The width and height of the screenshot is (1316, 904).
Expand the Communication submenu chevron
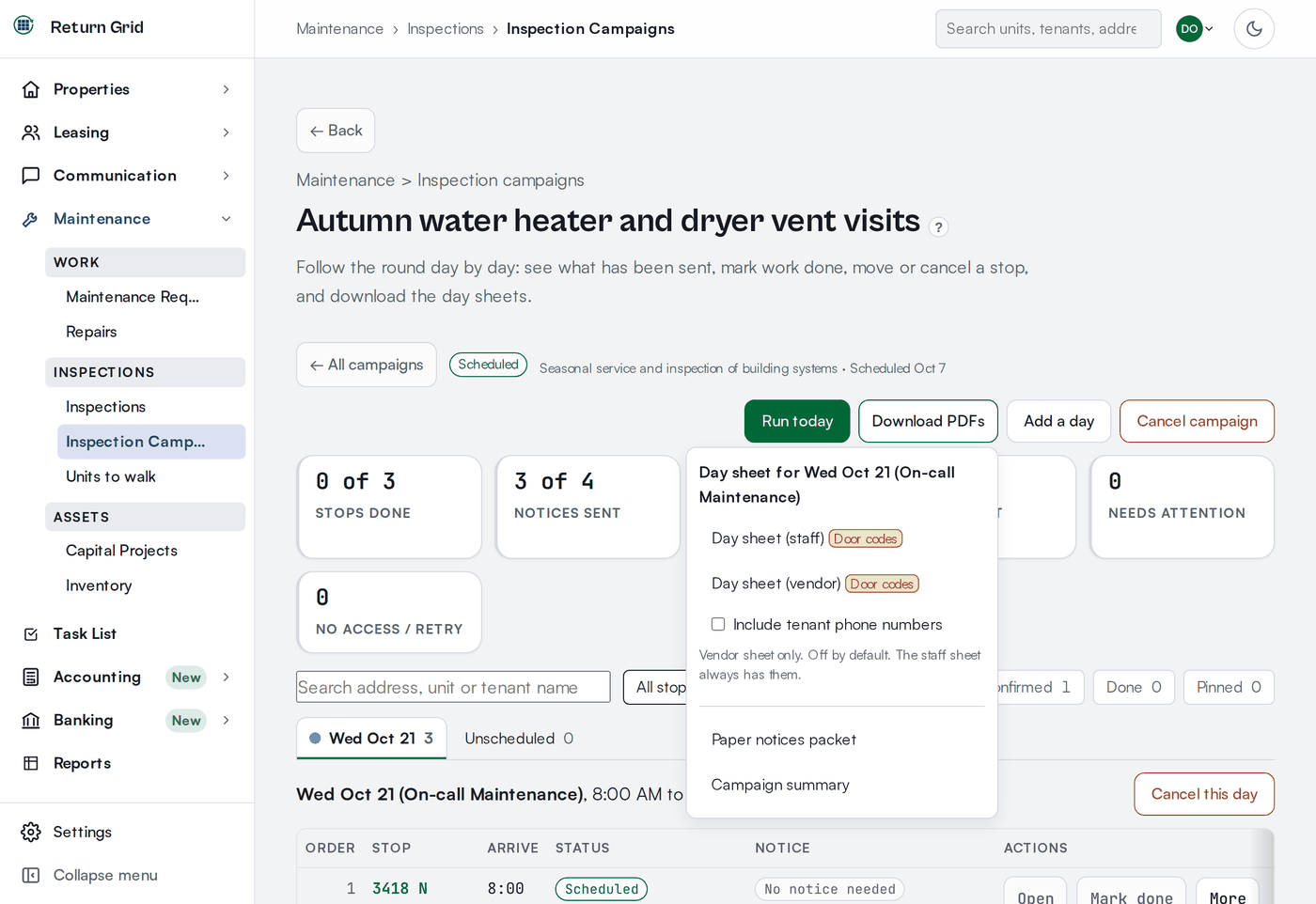(x=227, y=176)
